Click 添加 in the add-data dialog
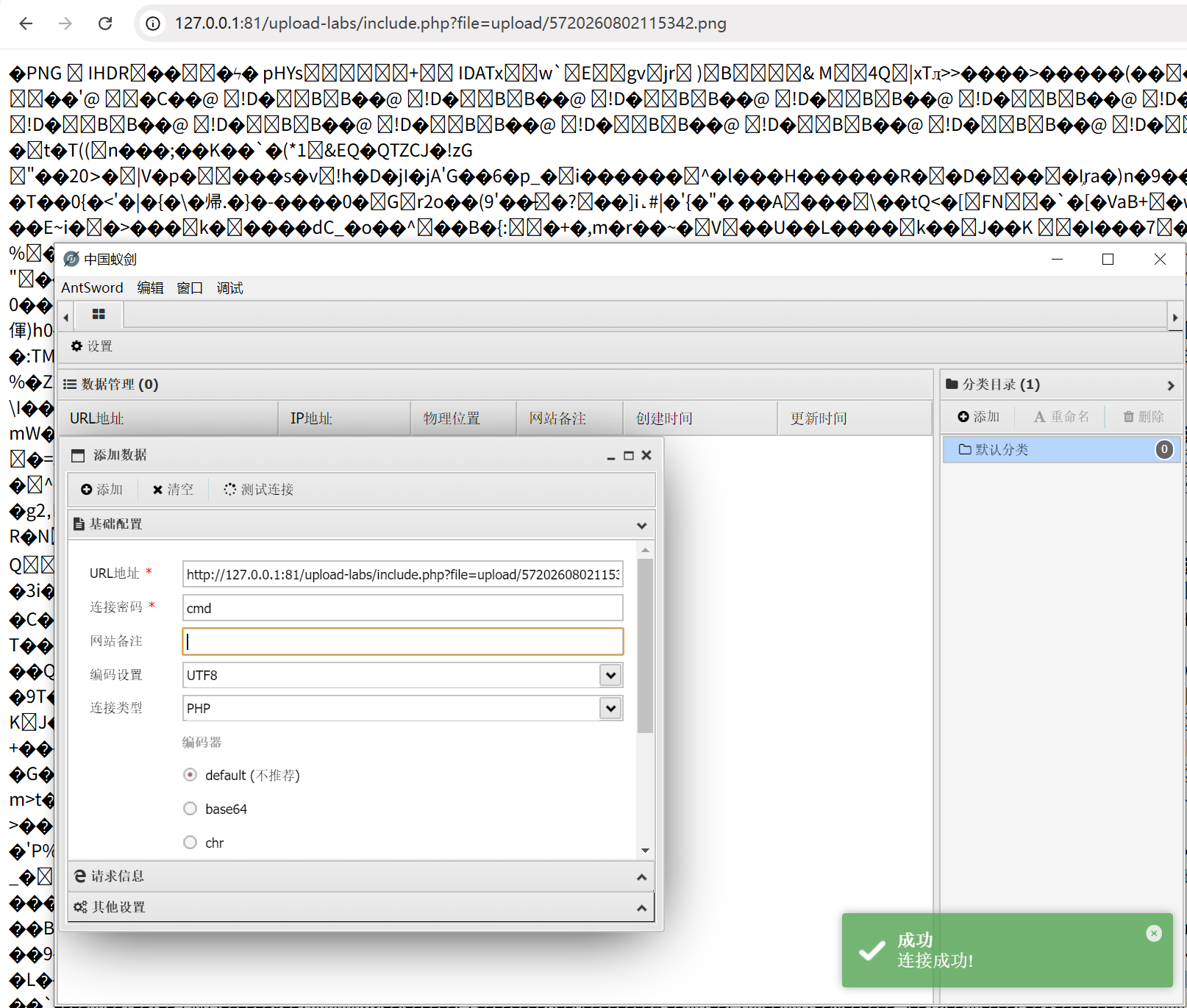Screen dimensions: 1187x1008 pos(101,490)
